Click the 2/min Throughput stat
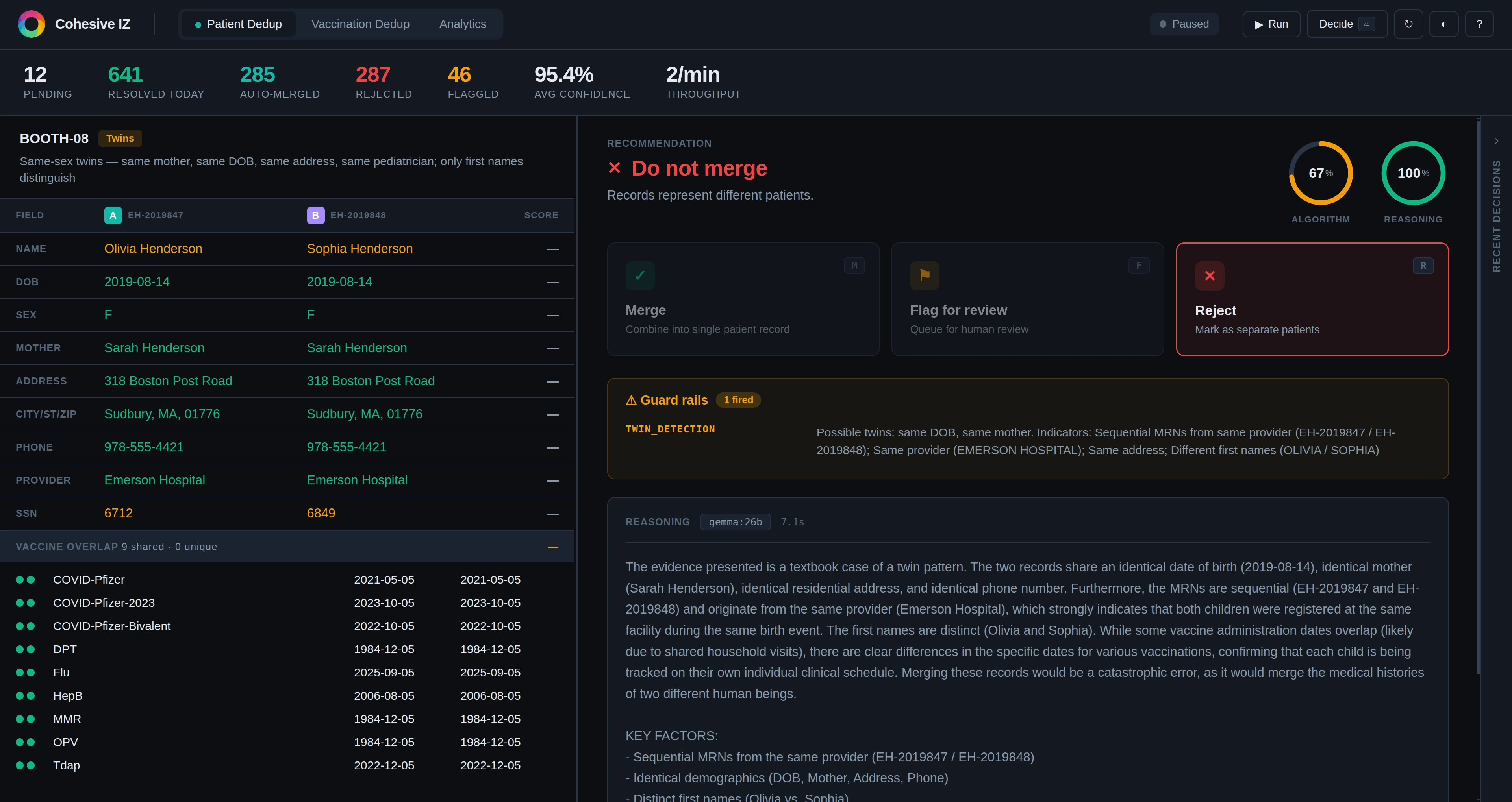The image size is (1512, 802). click(x=703, y=82)
